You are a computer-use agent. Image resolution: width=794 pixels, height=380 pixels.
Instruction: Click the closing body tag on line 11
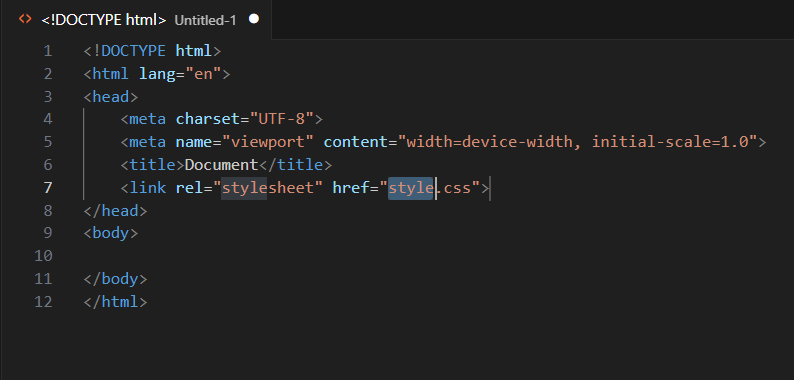[x=115, y=279]
